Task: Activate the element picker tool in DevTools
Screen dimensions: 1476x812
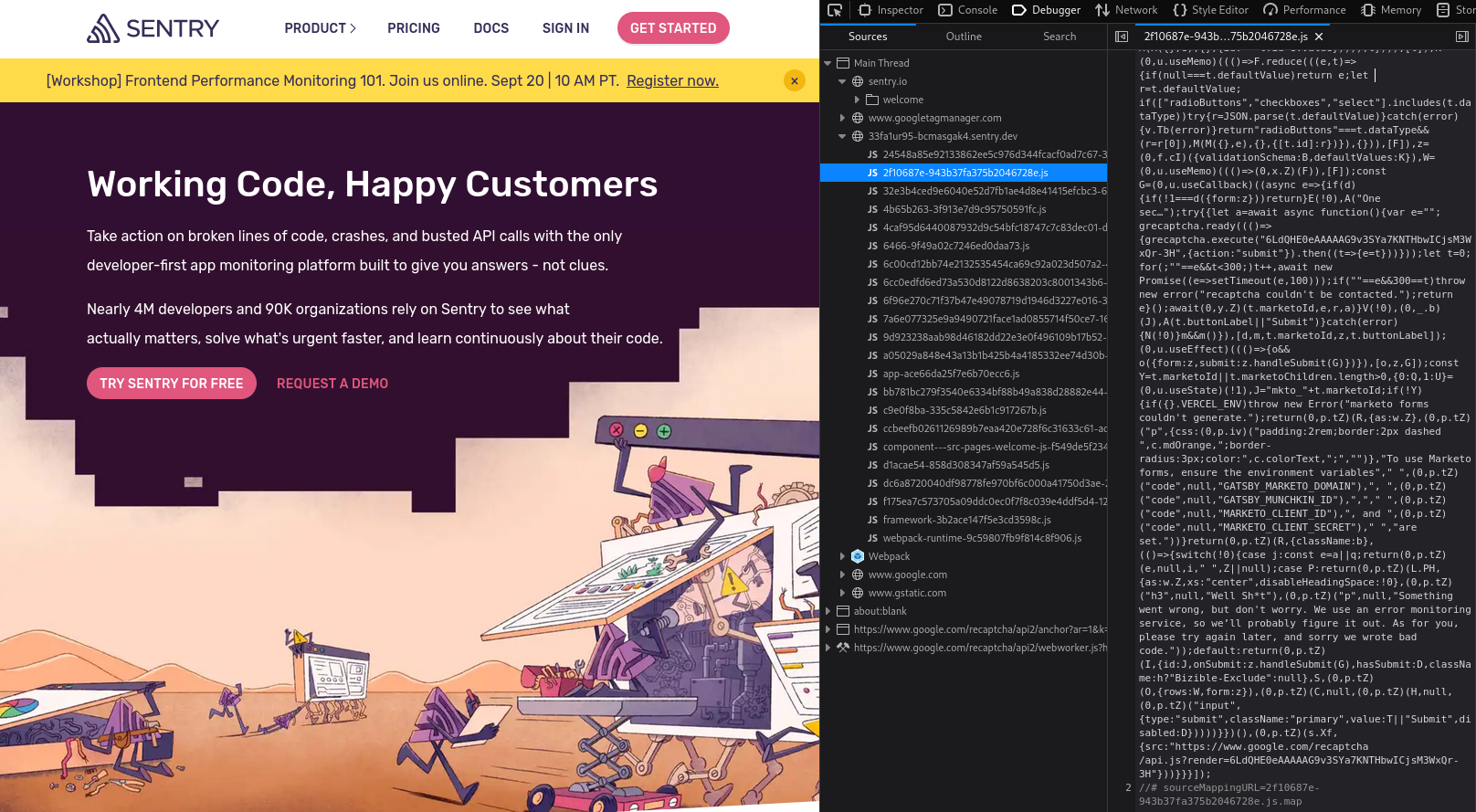Action: click(834, 10)
